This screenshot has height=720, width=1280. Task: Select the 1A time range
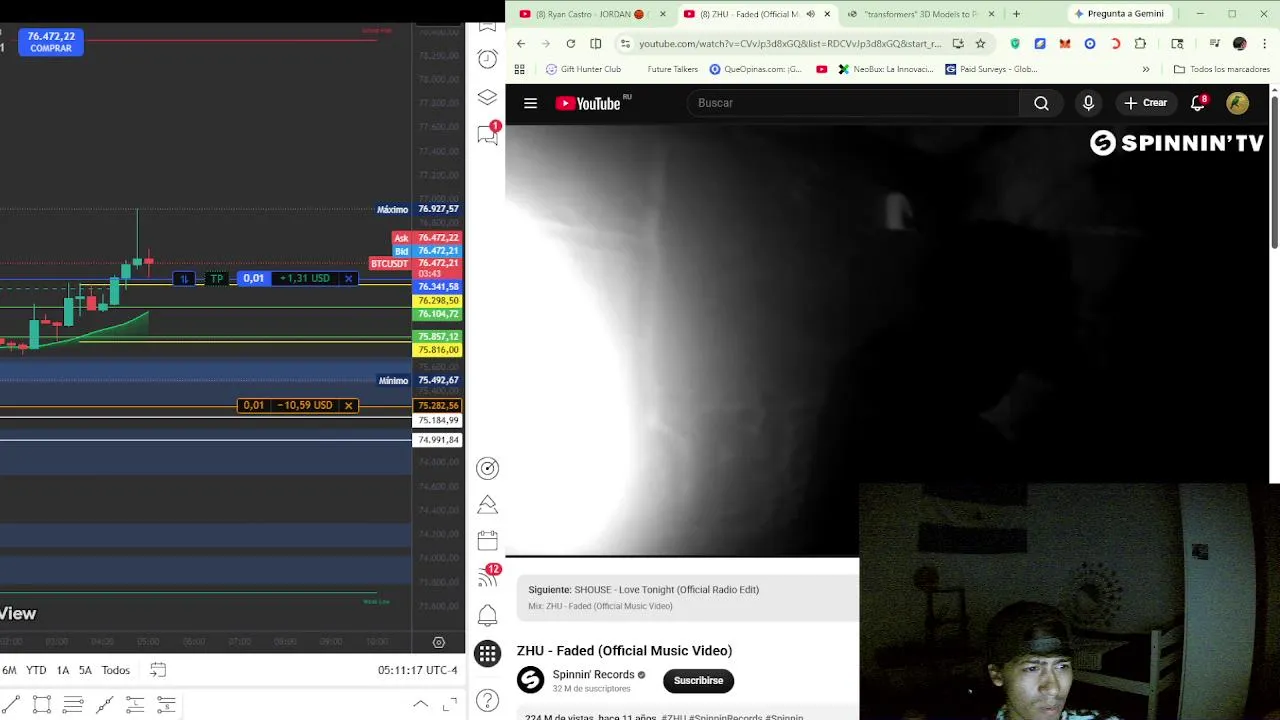(x=63, y=670)
